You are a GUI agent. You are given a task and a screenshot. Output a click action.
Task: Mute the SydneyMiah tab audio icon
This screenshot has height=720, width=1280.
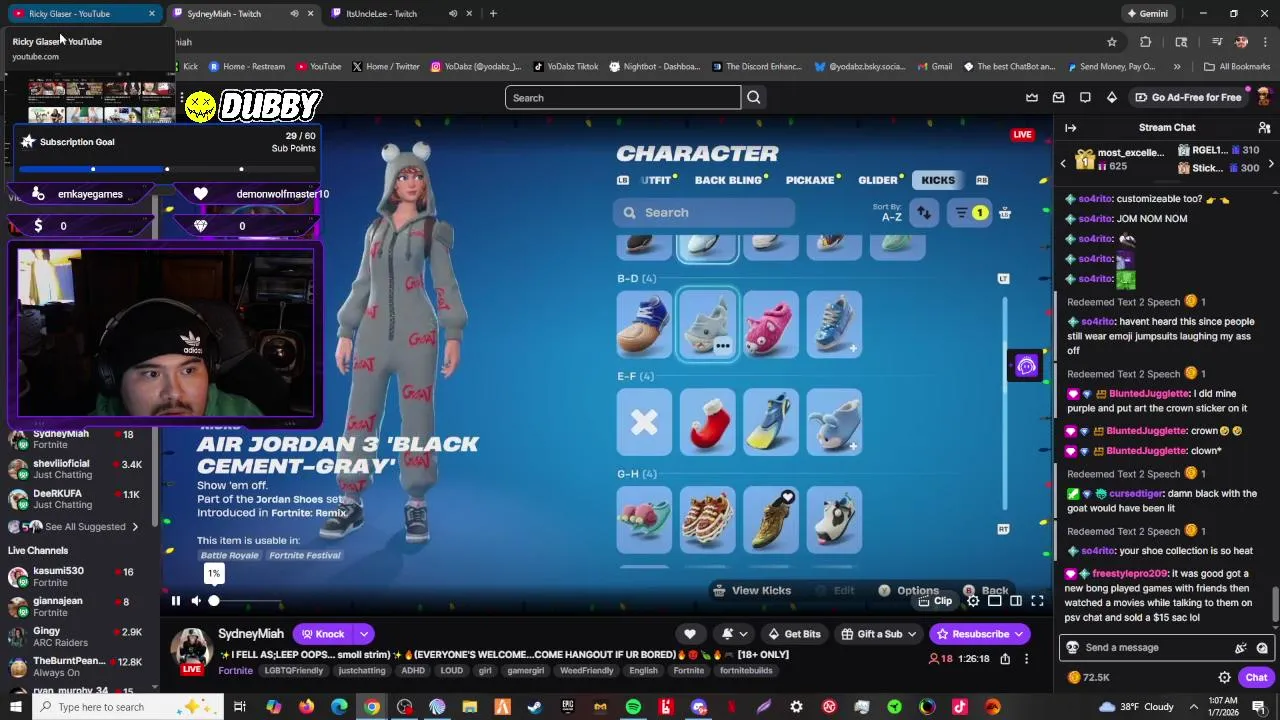point(294,14)
